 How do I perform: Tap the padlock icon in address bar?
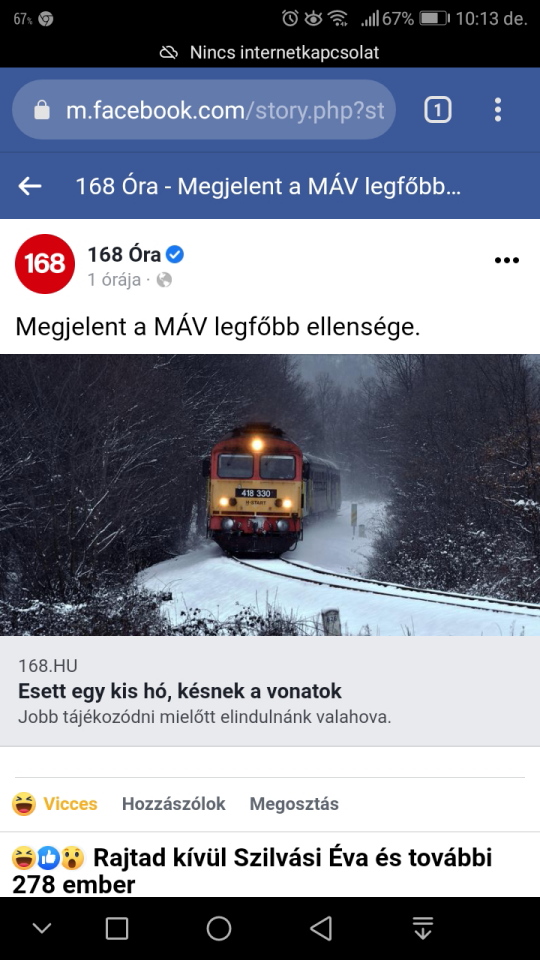(x=42, y=110)
